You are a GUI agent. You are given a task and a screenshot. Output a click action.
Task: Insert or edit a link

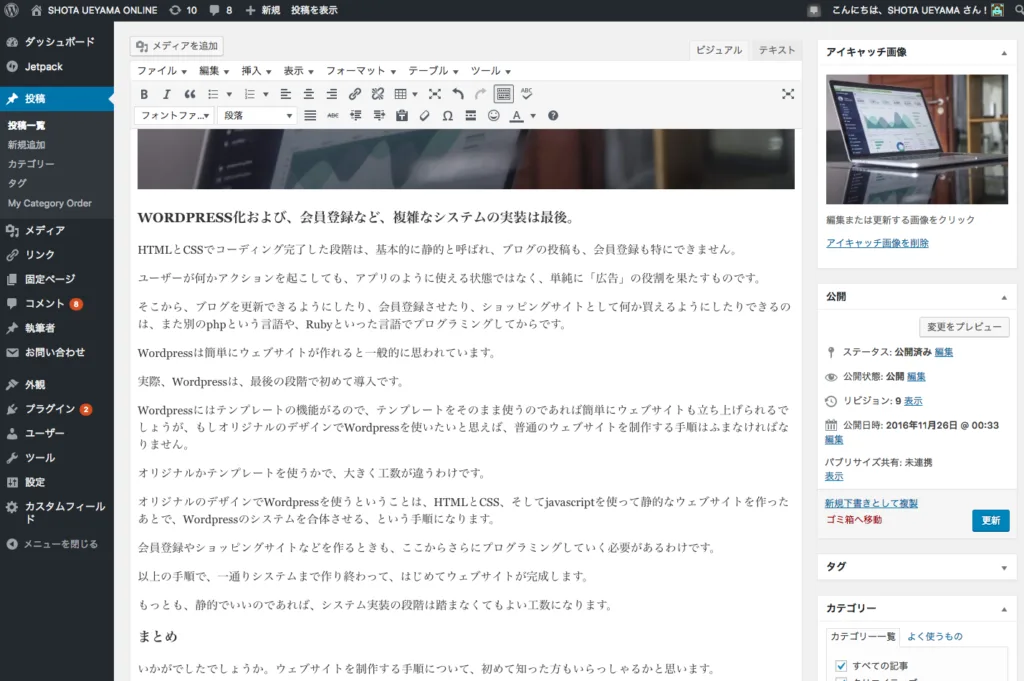click(355, 94)
